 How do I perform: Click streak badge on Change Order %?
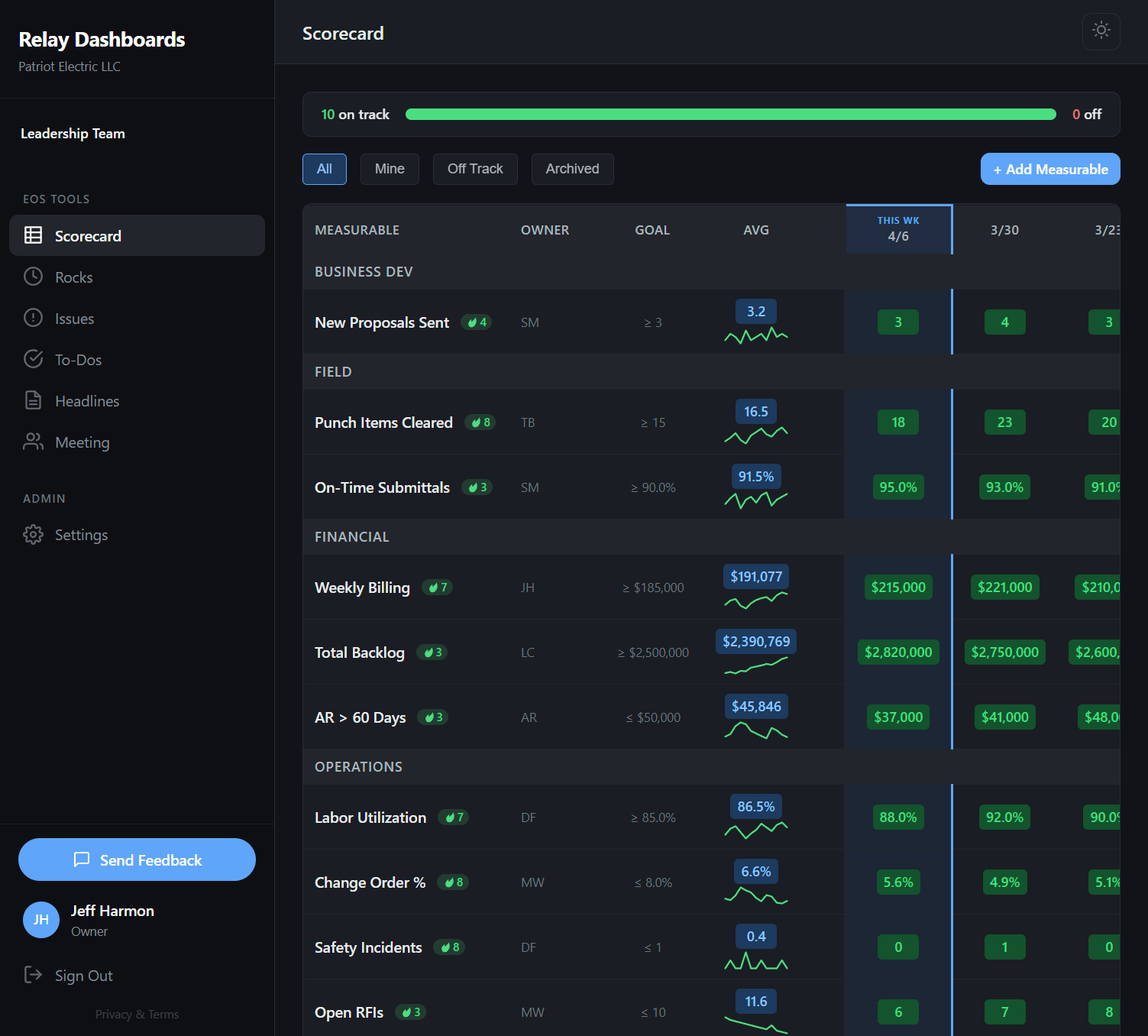point(453,882)
